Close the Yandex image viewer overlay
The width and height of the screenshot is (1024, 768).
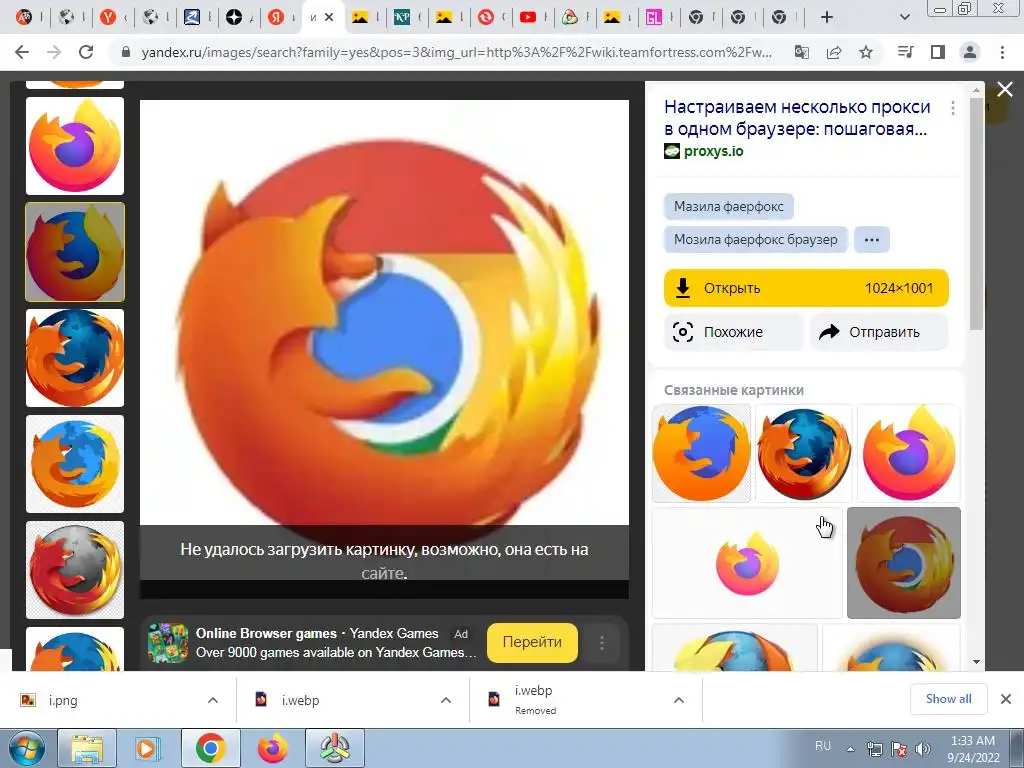1005,89
